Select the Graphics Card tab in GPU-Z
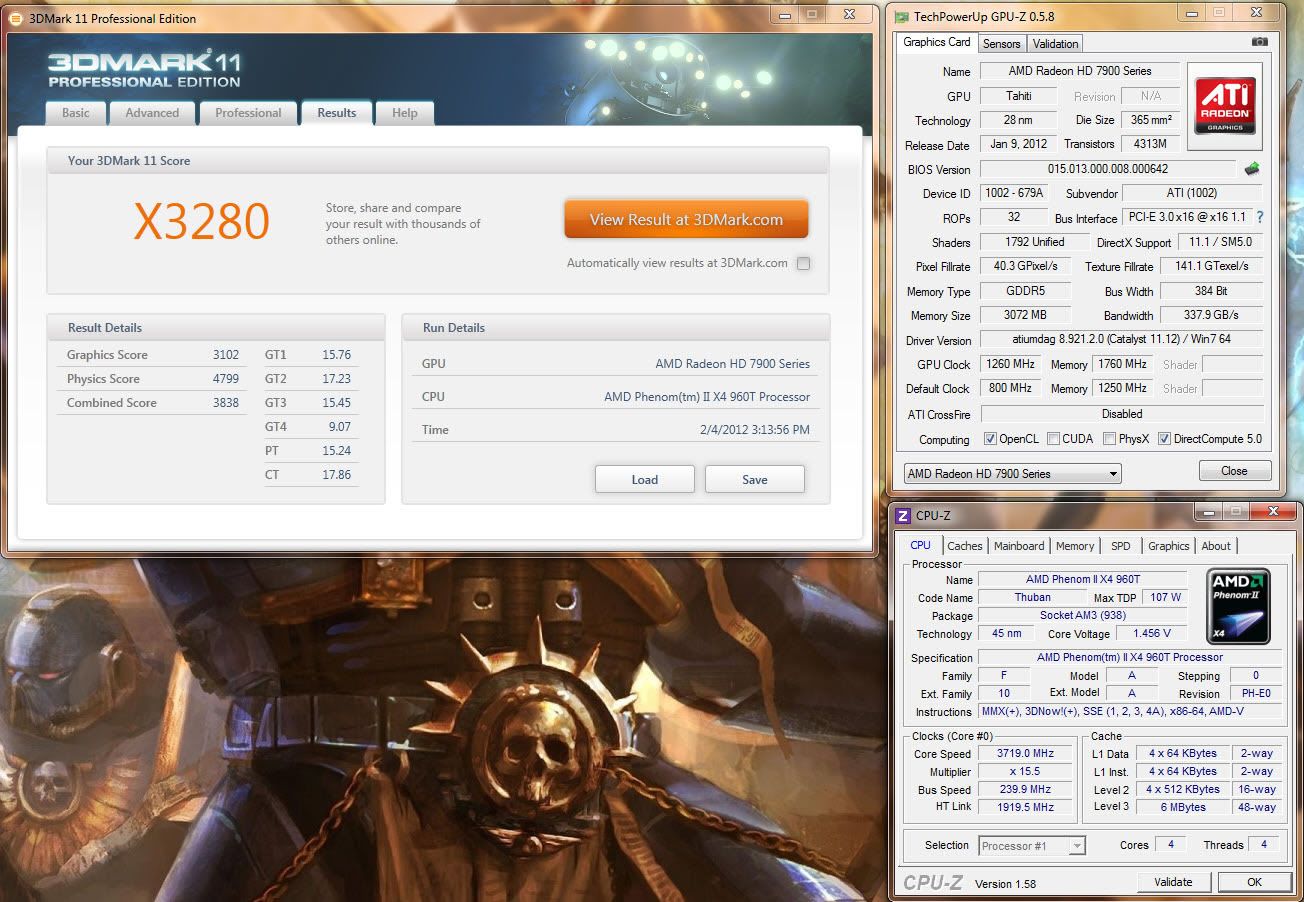Screen dimensions: 1304x902 click(x=937, y=42)
